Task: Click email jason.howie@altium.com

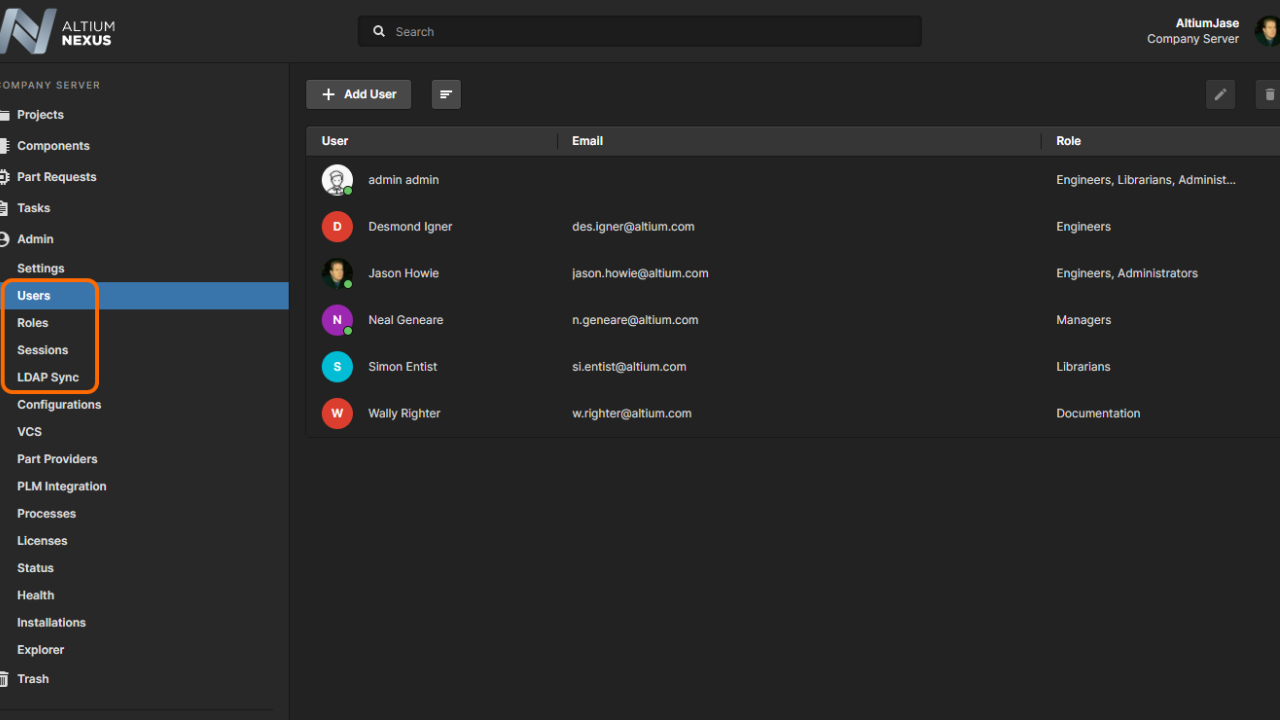Action: (x=640, y=273)
